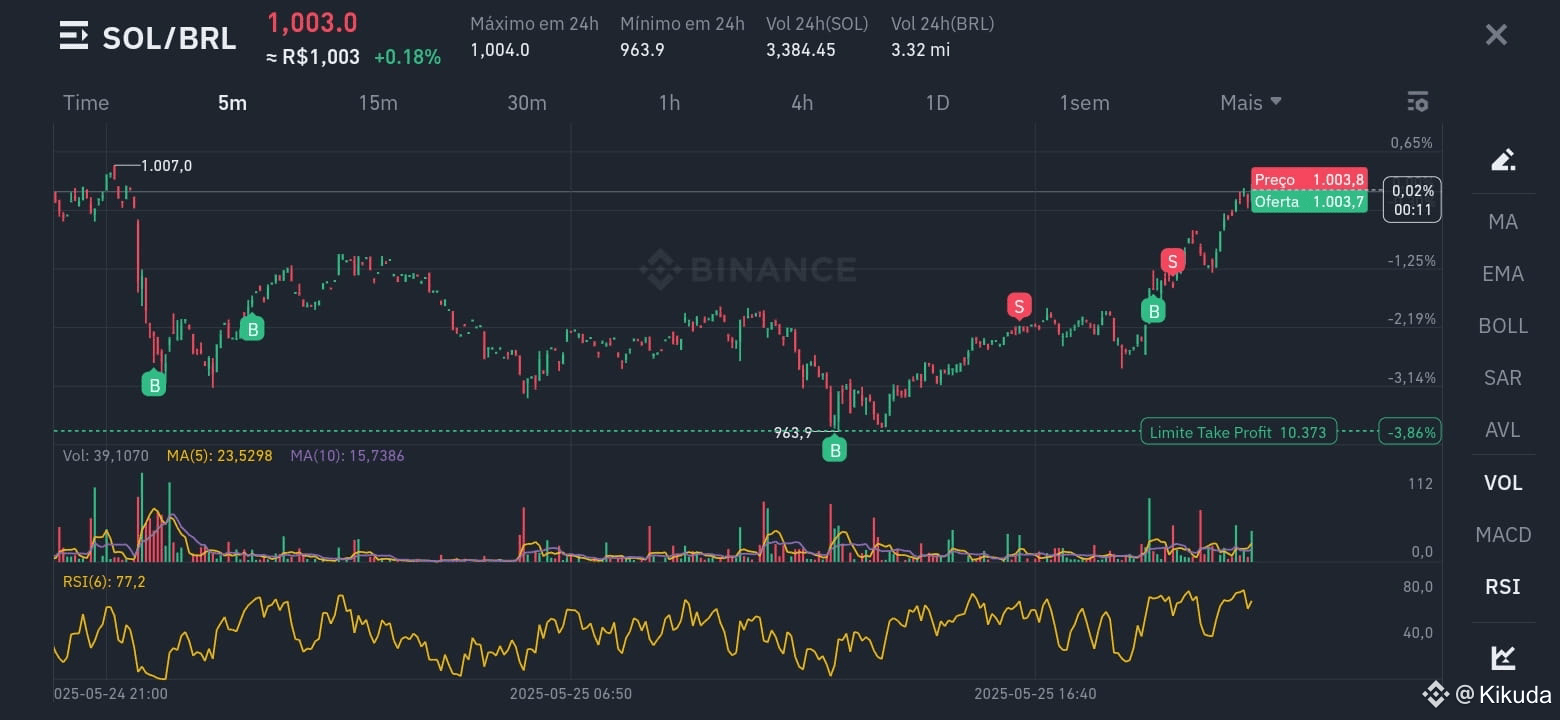Click the 1.007,0 high price label
This screenshot has height=720, width=1560.
tap(166, 166)
